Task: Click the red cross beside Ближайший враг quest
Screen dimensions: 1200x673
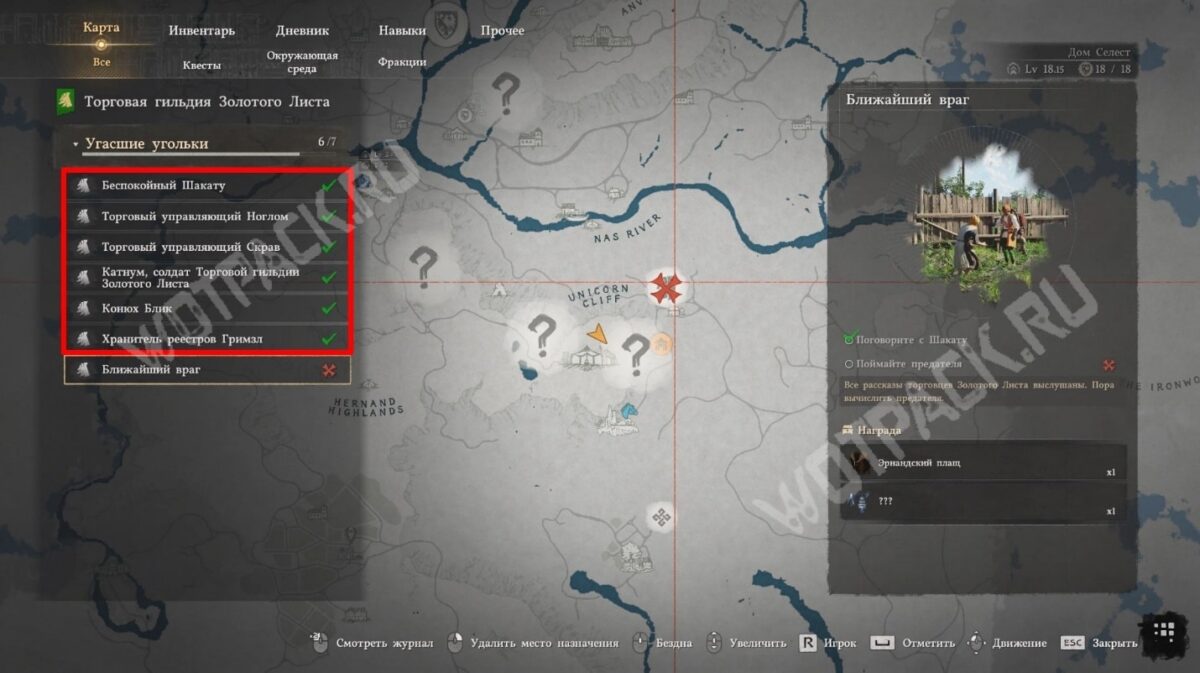Action: click(x=327, y=370)
